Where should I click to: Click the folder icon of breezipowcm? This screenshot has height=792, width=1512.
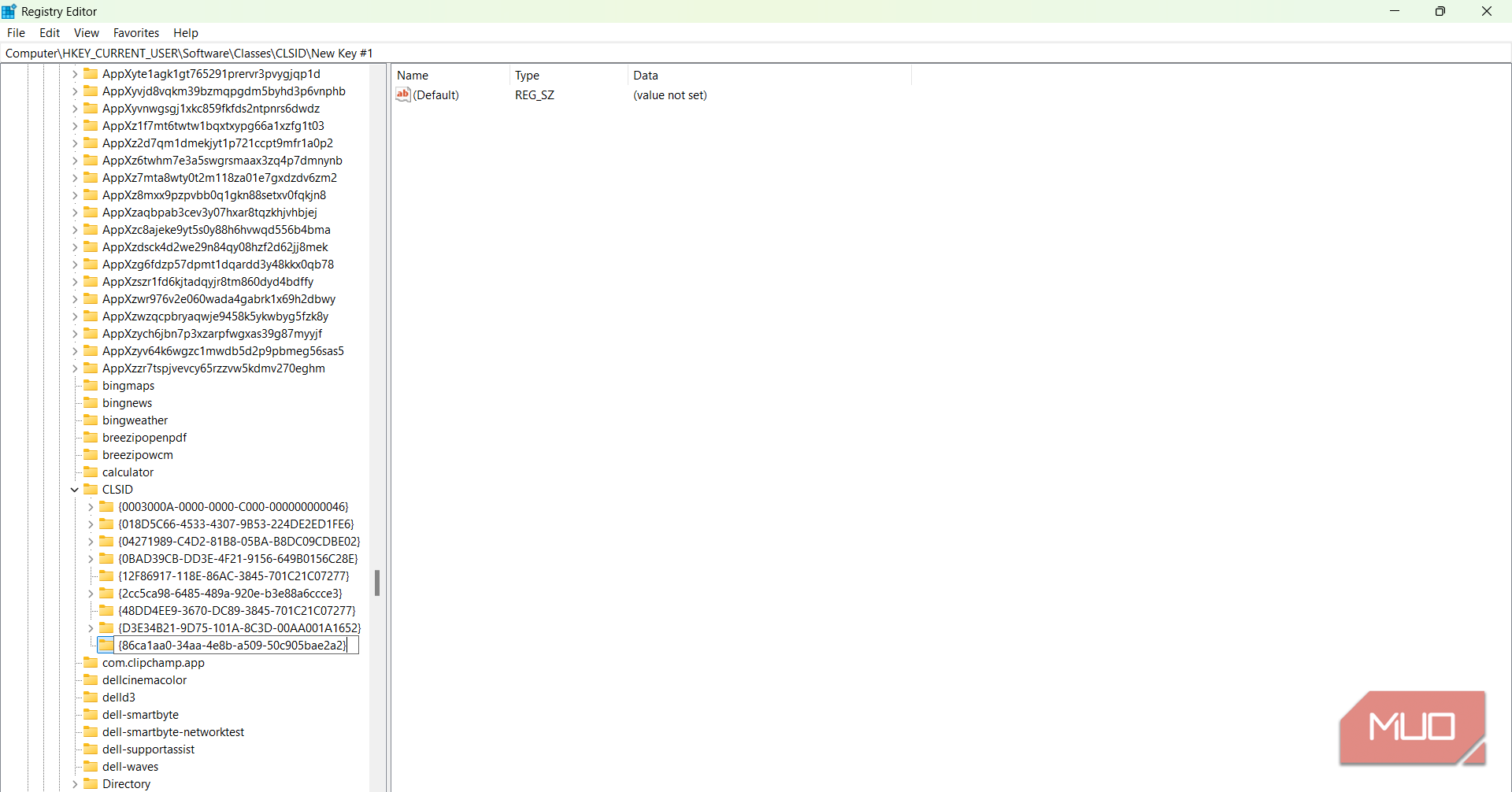point(91,454)
